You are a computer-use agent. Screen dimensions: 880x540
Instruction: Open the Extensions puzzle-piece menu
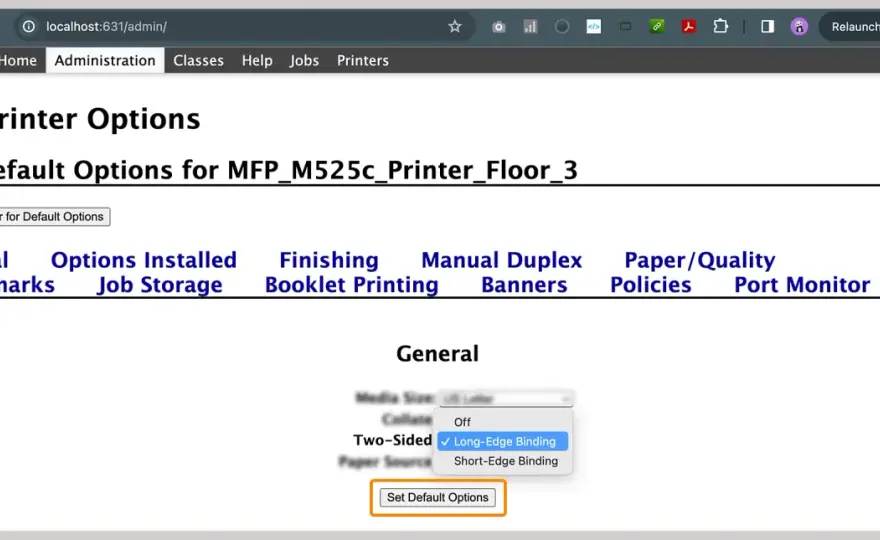coord(721,26)
